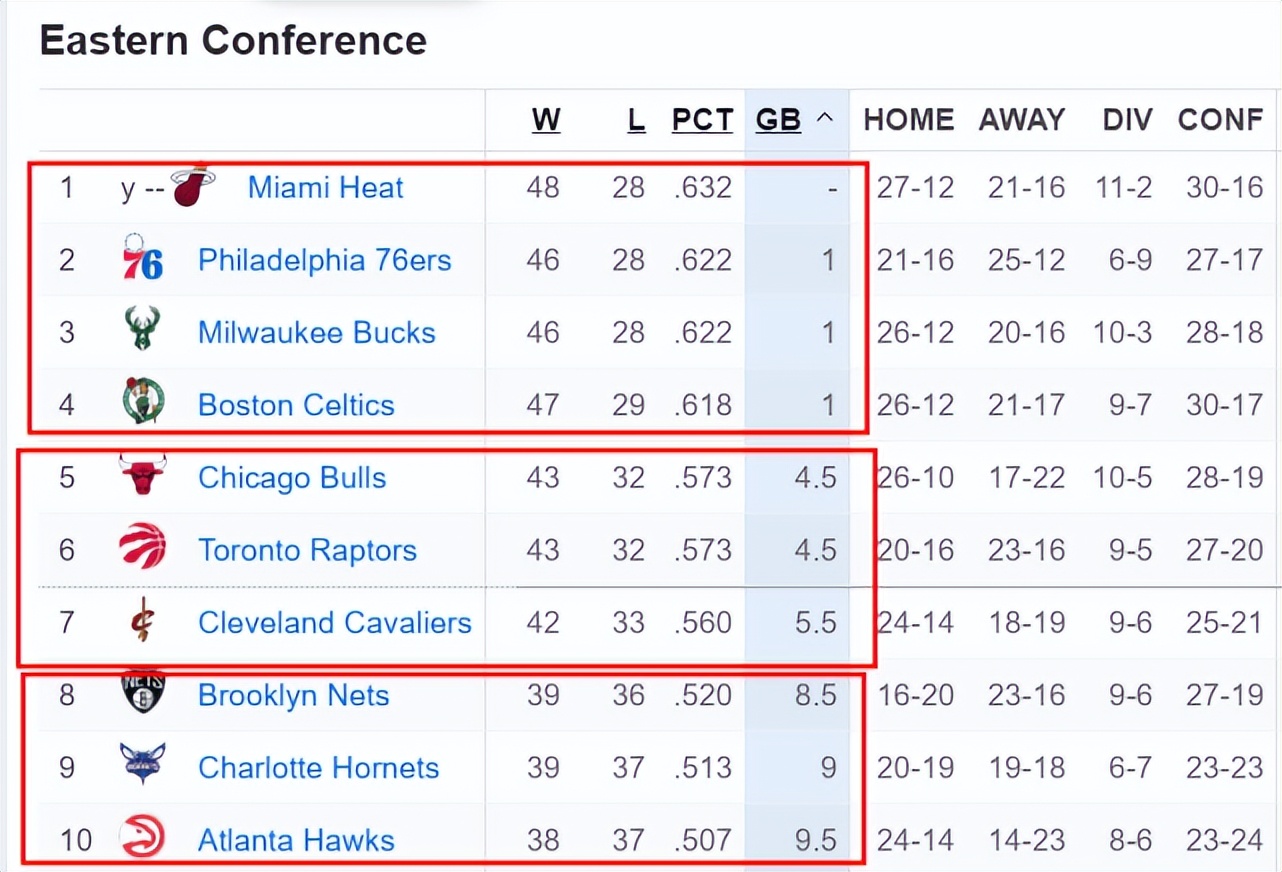1282x872 pixels.
Task: Click the Miami Heat team logo
Action: (194, 186)
